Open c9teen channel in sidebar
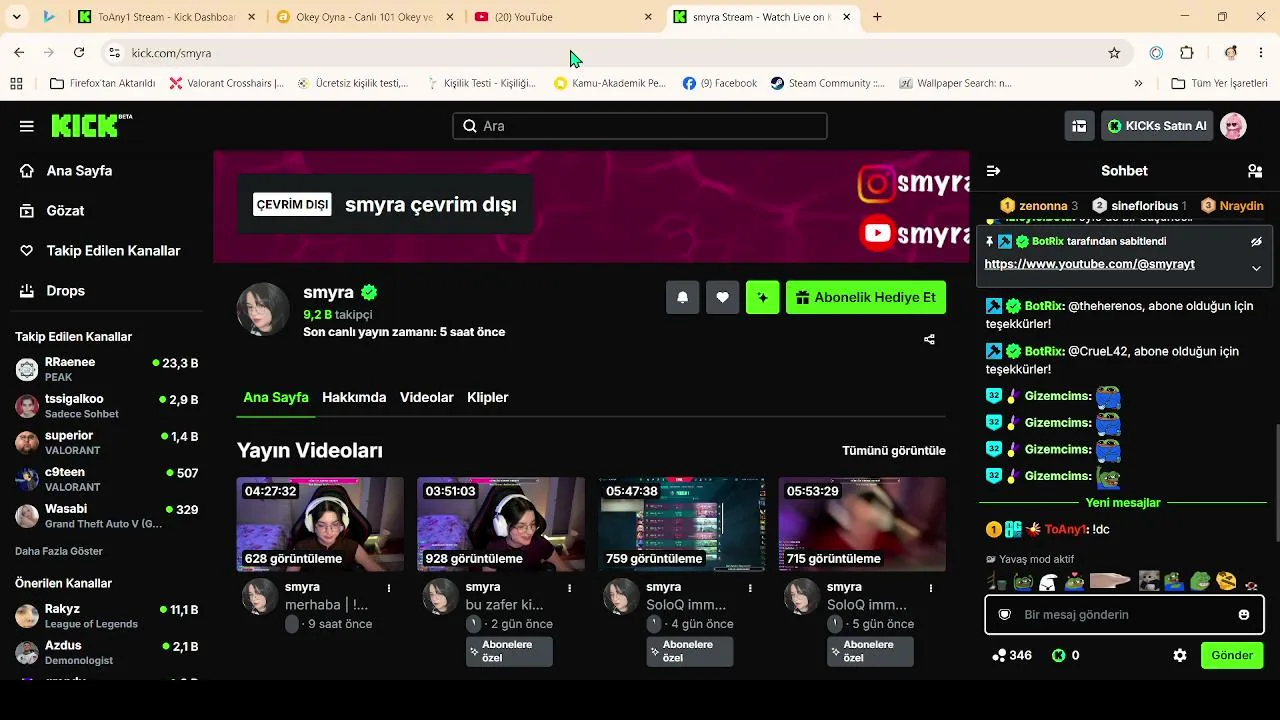Screen dimensions: 1280x720 106,479
